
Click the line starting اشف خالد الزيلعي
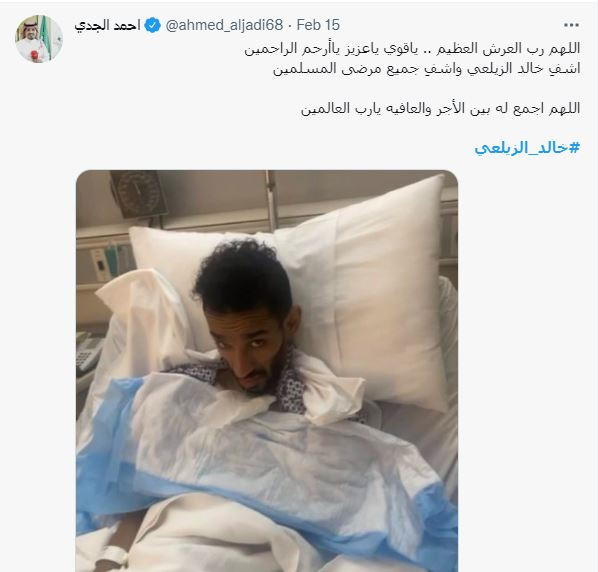pos(426,69)
